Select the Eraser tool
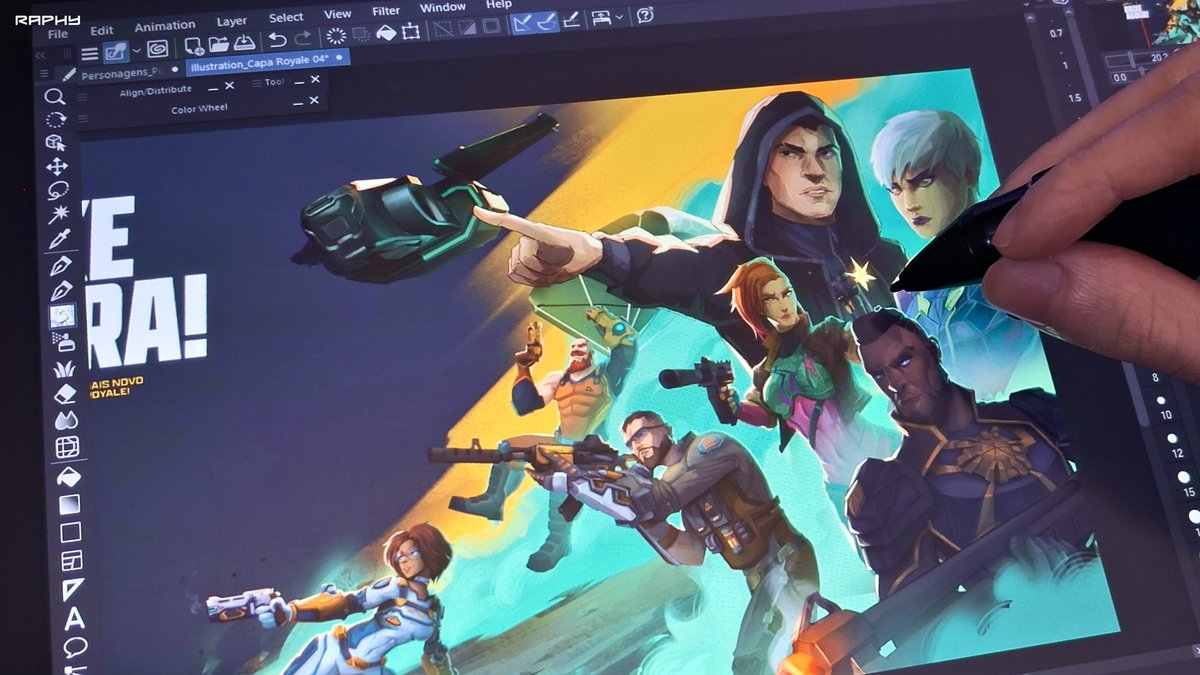Screen dimensions: 1200x675 tap(65, 394)
